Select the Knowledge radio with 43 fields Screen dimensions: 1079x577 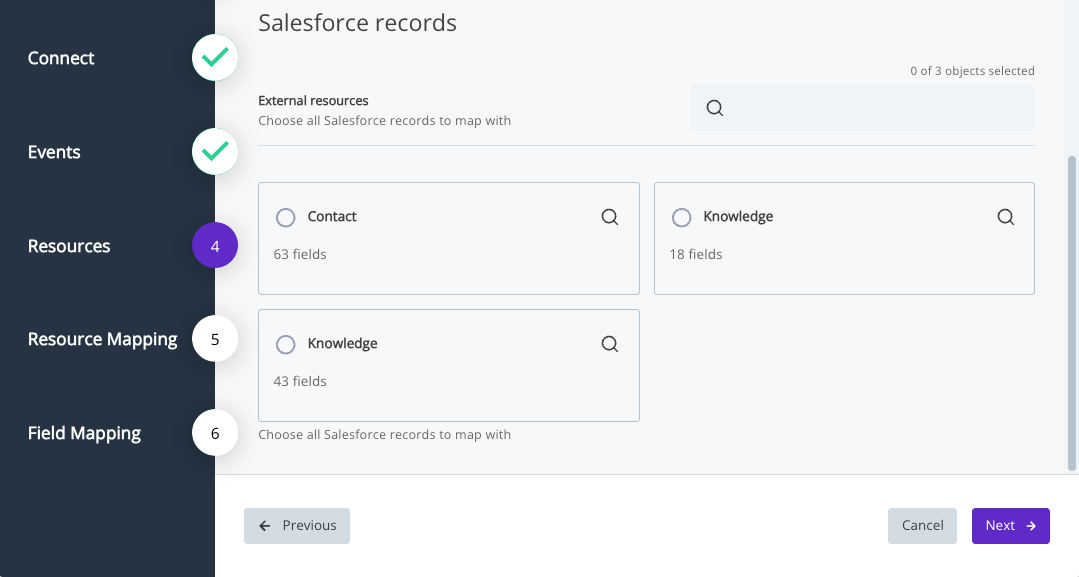[x=286, y=344]
